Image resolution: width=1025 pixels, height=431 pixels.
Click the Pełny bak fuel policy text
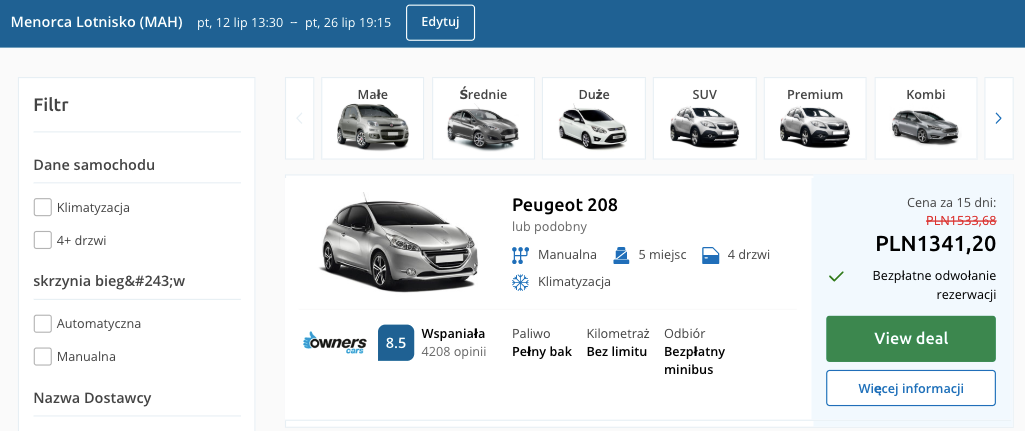click(x=542, y=352)
